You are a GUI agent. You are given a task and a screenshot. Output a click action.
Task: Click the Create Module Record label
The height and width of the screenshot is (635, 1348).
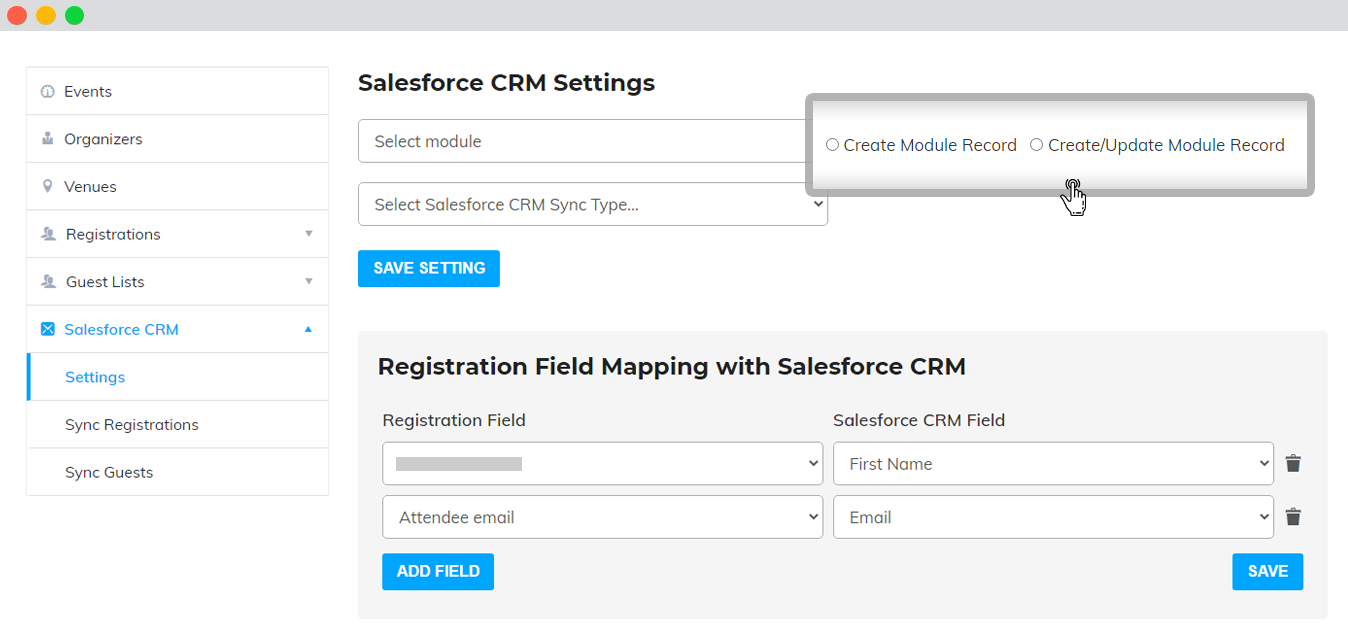pos(930,145)
